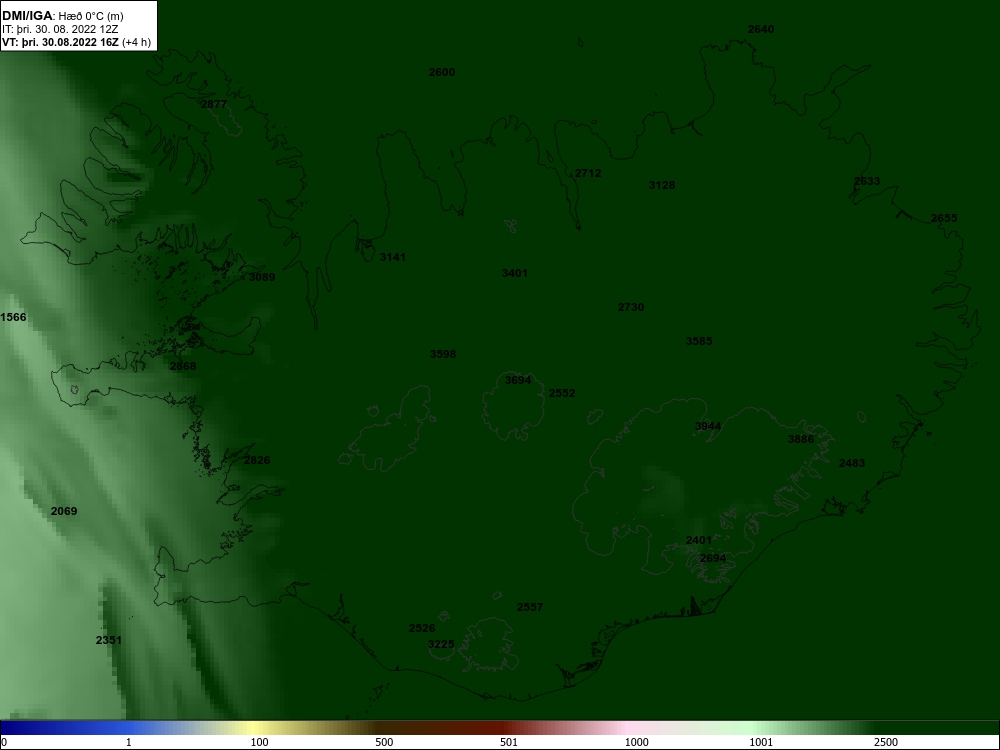Viewport: 1000px width, 750px height.
Task: Click the 0 tick on the color scale
Action: (3, 742)
